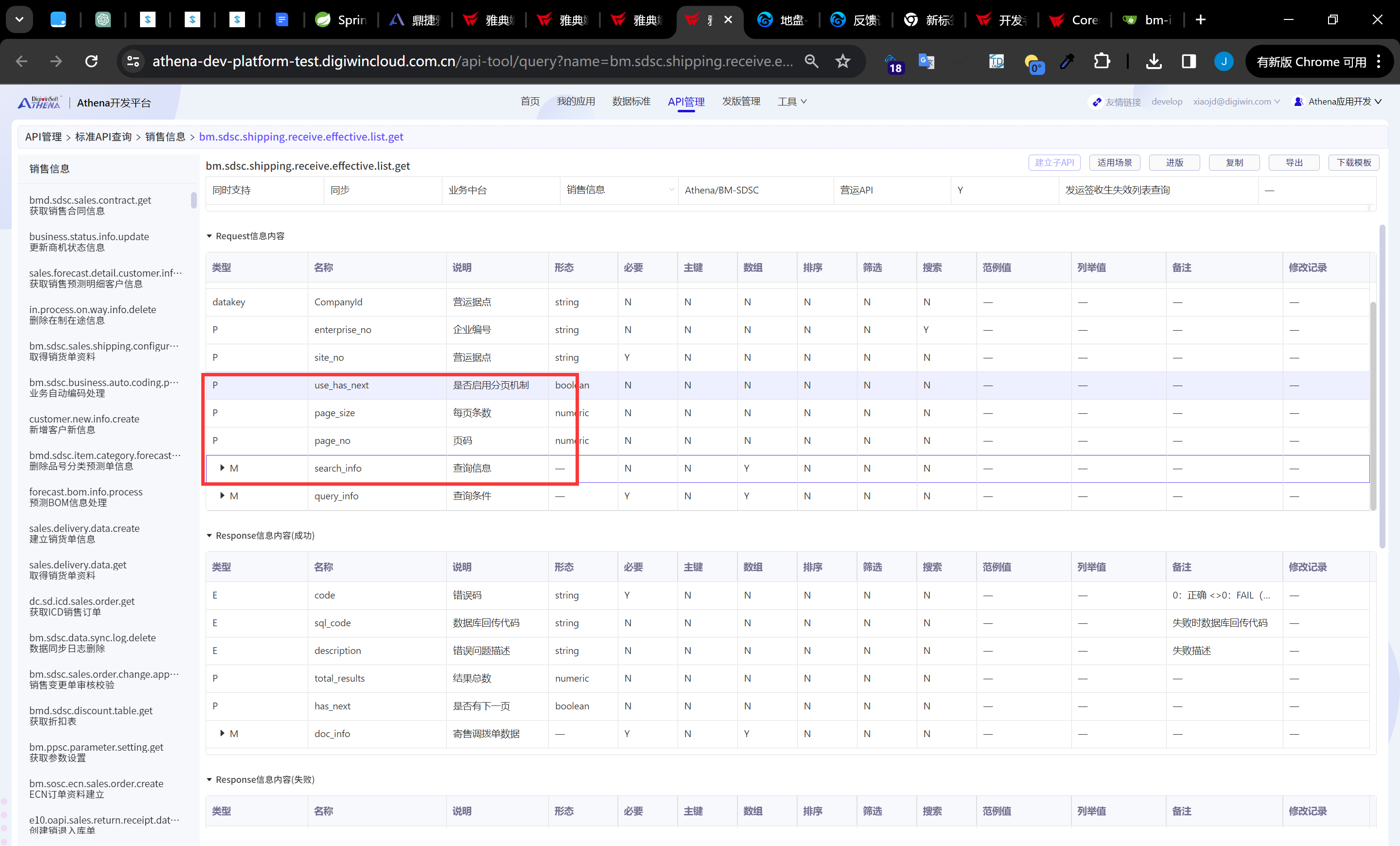Open the 销售信息 category dropdown
The image size is (1400, 846).
(x=619, y=190)
